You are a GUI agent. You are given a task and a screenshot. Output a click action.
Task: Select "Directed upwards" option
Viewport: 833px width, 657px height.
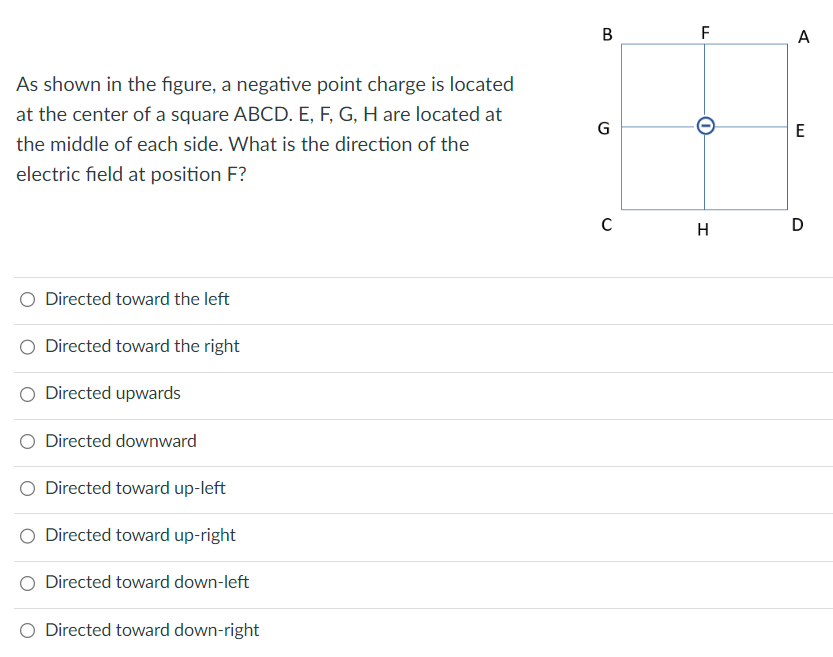[111, 393]
